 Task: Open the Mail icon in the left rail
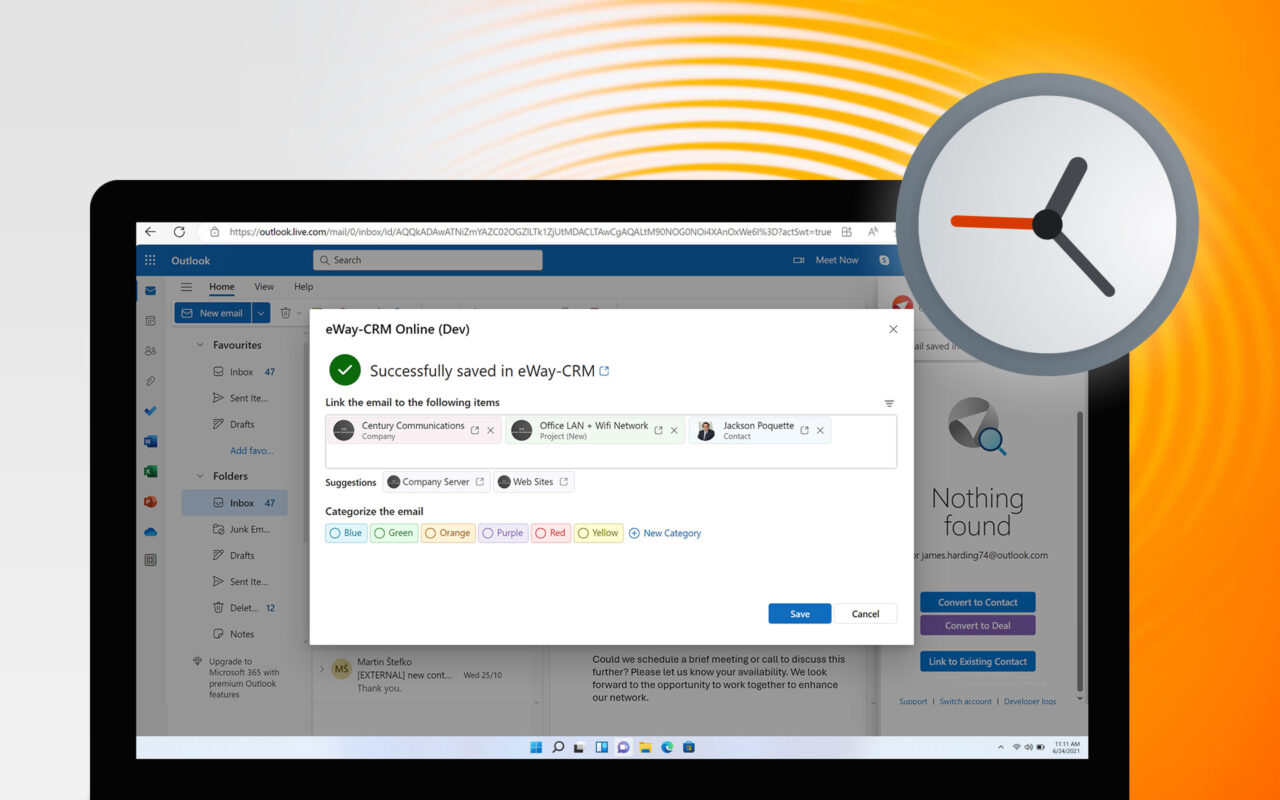point(150,291)
